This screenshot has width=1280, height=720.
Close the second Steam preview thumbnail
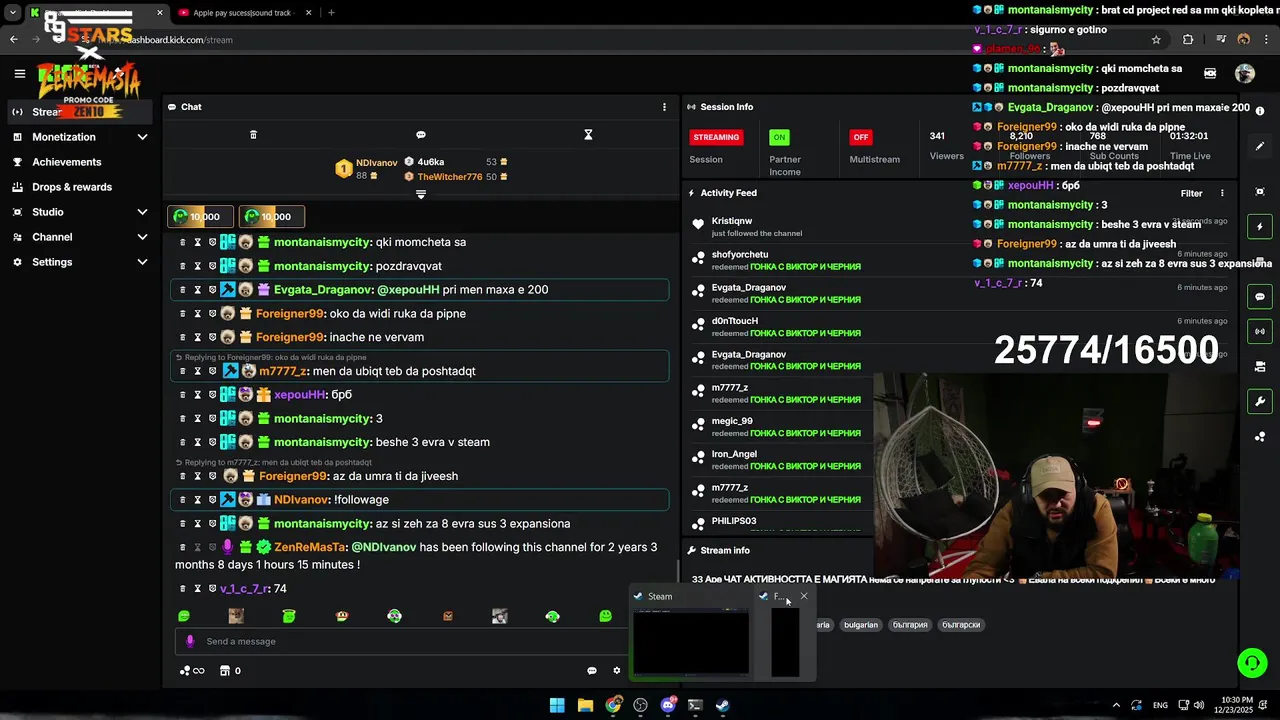tap(804, 596)
